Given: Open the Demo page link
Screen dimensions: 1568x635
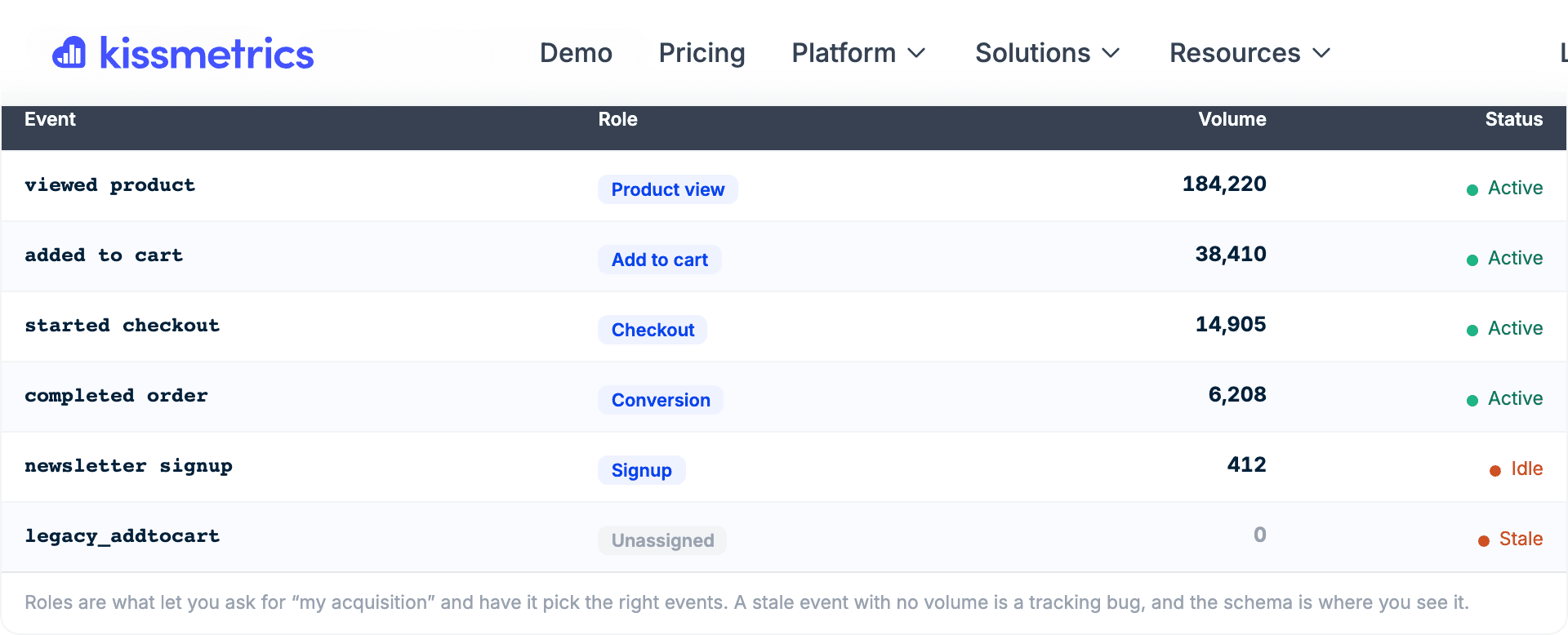Looking at the screenshot, I should click(576, 53).
